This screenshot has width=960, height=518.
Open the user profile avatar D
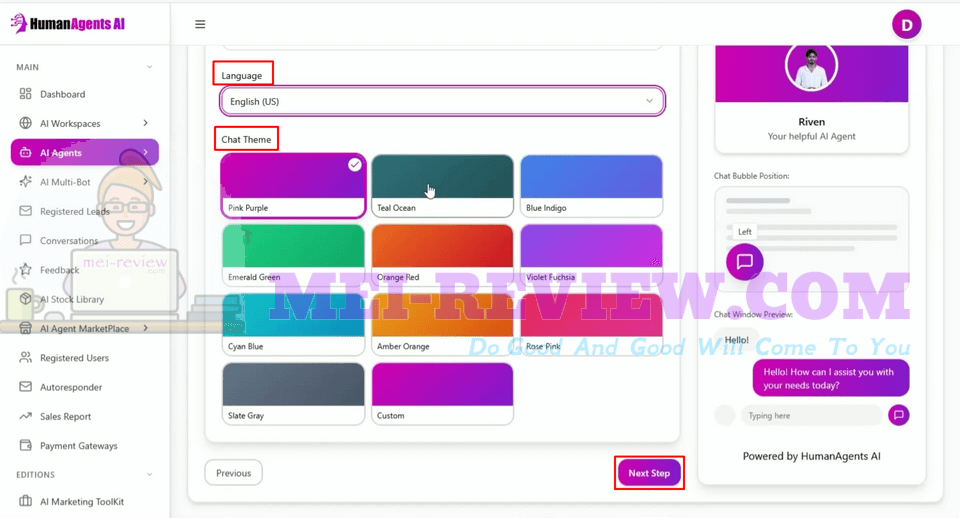906,25
